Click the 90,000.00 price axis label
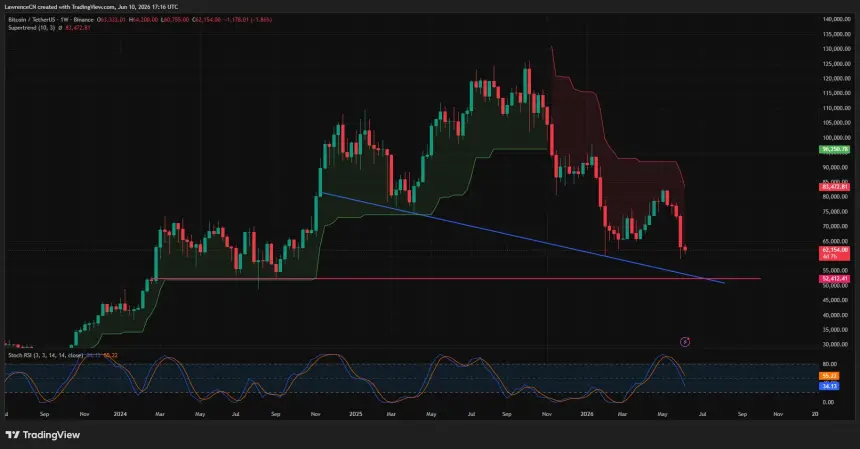The image size is (860, 449). point(836,167)
